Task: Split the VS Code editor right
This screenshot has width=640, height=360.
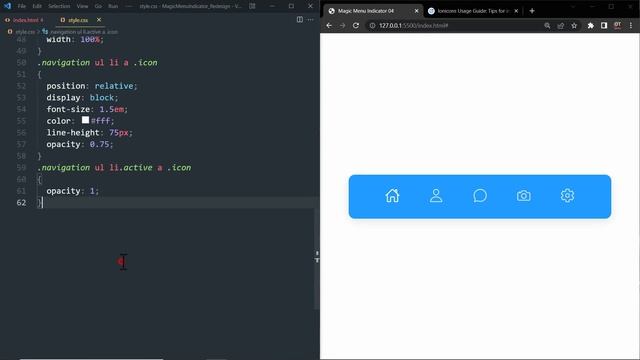Action: (x=300, y=20)
